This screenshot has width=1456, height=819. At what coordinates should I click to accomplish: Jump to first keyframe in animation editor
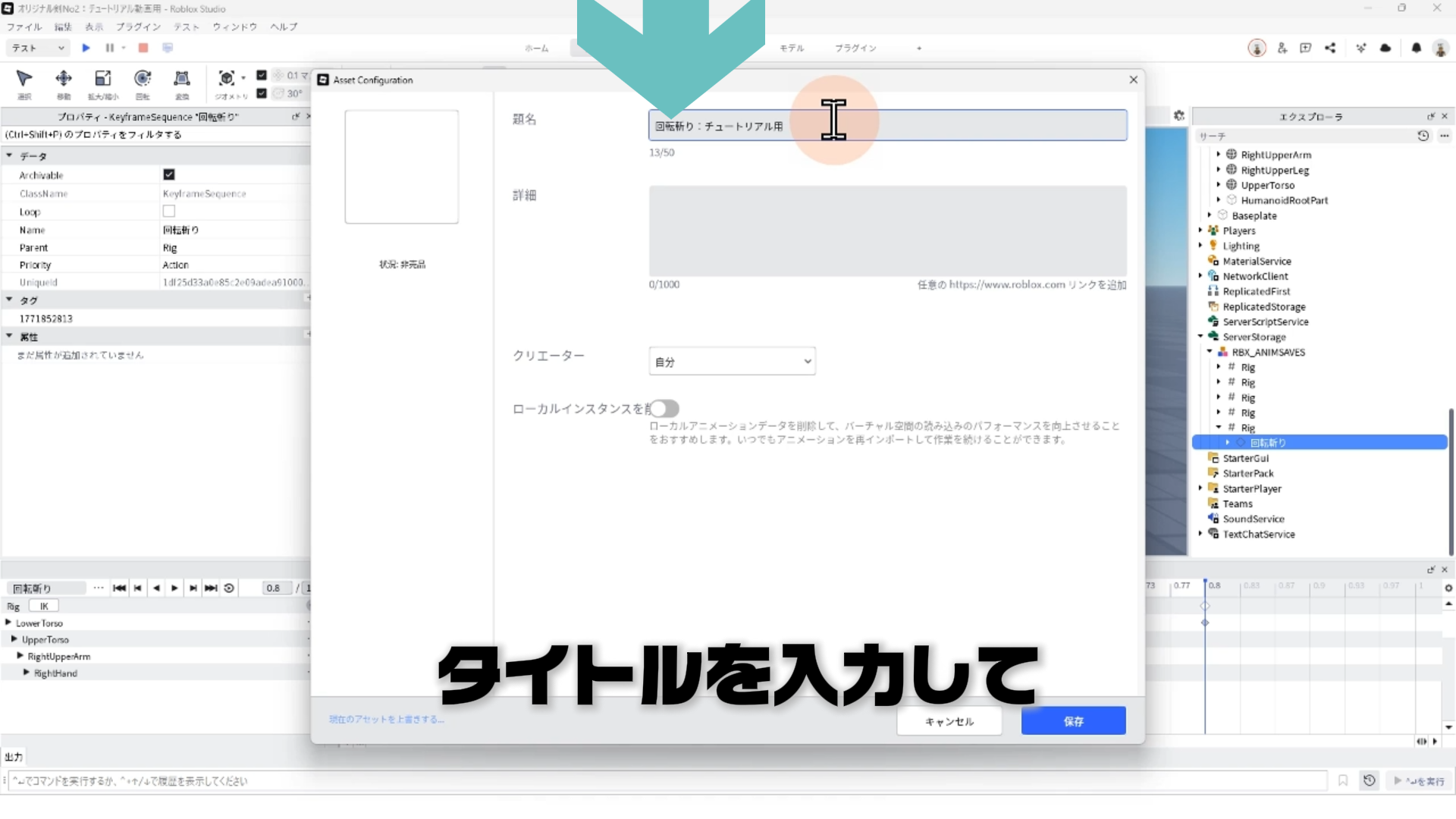tap(119, 588)
